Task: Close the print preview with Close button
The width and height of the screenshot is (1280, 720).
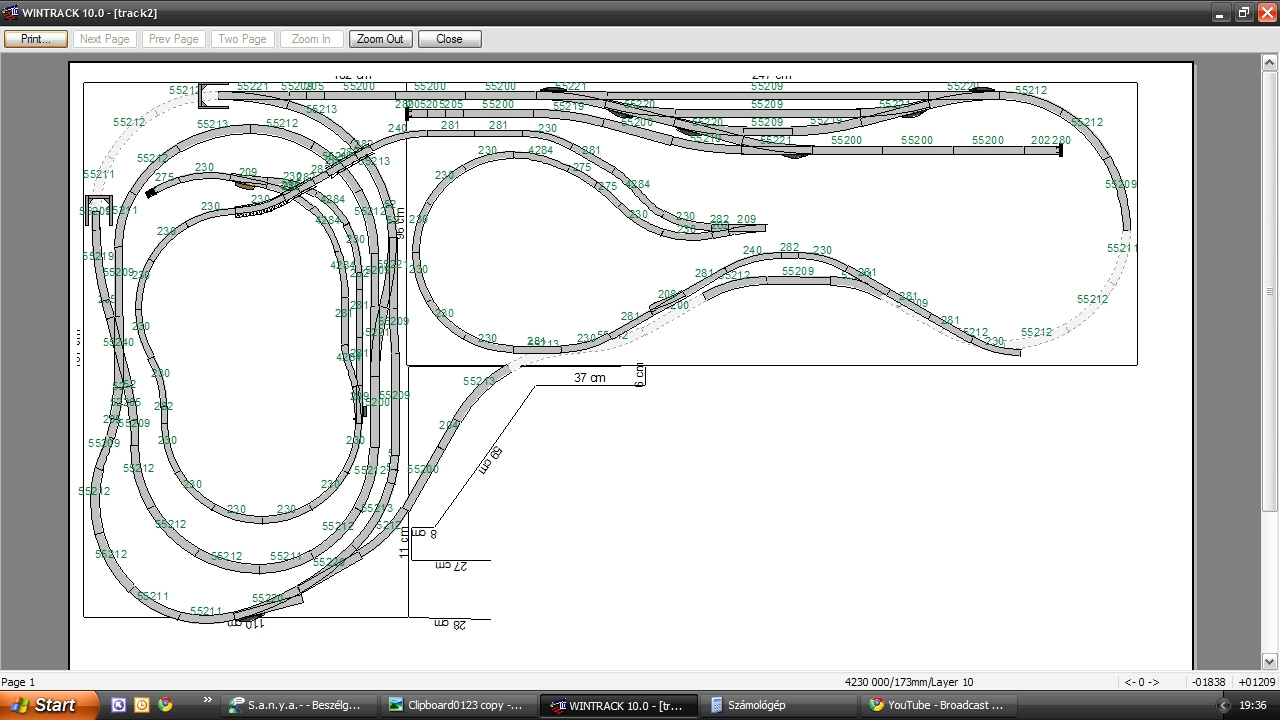Action: 450,39
